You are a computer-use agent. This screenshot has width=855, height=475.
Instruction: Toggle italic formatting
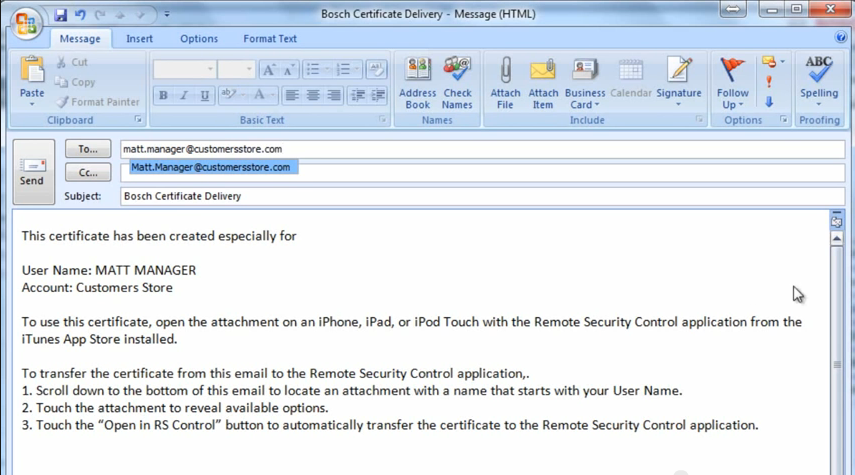tap(184, 95)
